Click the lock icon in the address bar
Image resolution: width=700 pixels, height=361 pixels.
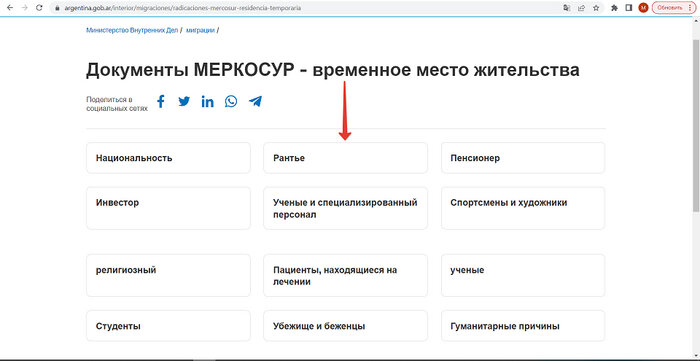point(57,8)
